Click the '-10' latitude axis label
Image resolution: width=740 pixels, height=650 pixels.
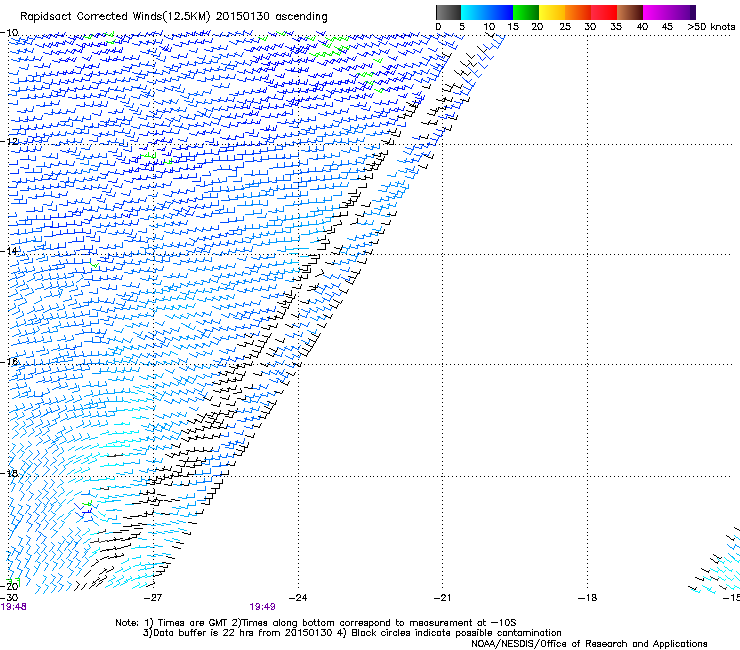9,32
